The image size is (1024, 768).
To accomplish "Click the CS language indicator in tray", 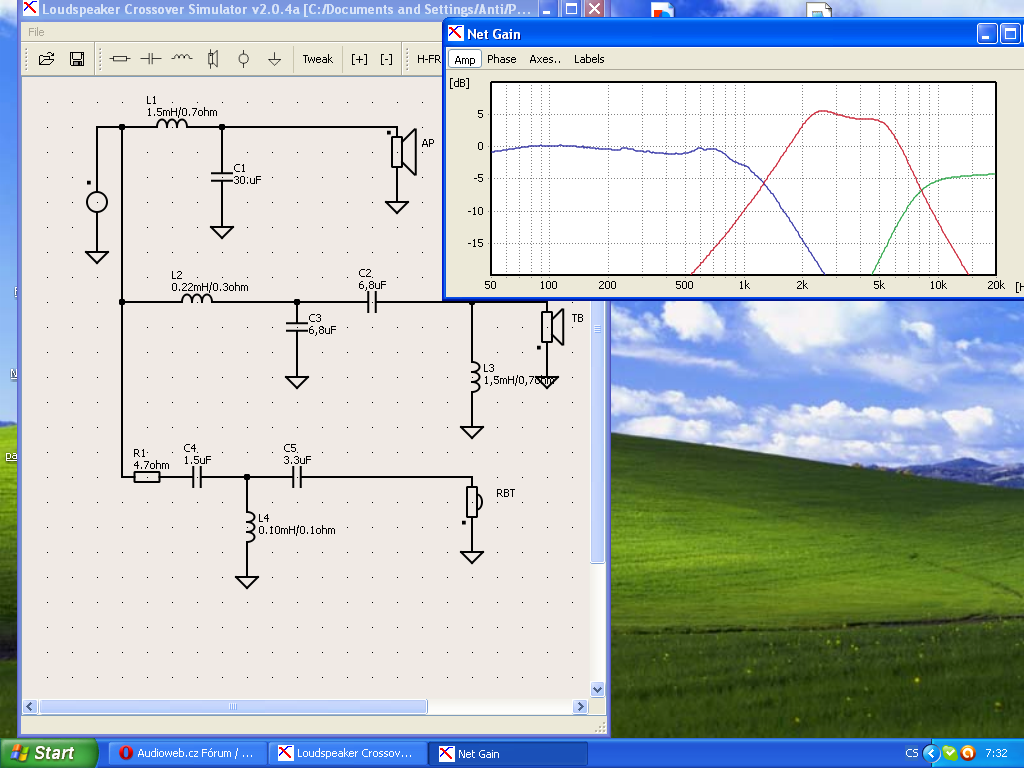I will pos(912,754).
